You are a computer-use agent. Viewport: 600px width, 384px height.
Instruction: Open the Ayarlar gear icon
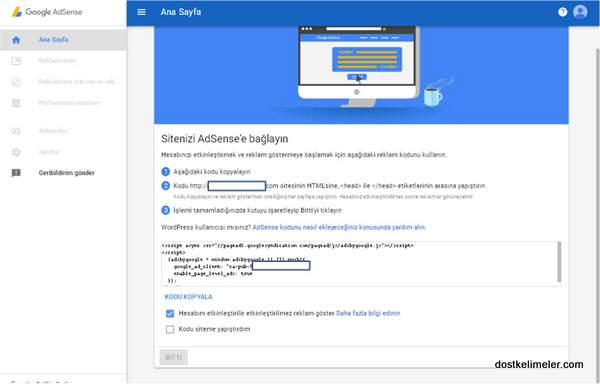coord(16,152)
